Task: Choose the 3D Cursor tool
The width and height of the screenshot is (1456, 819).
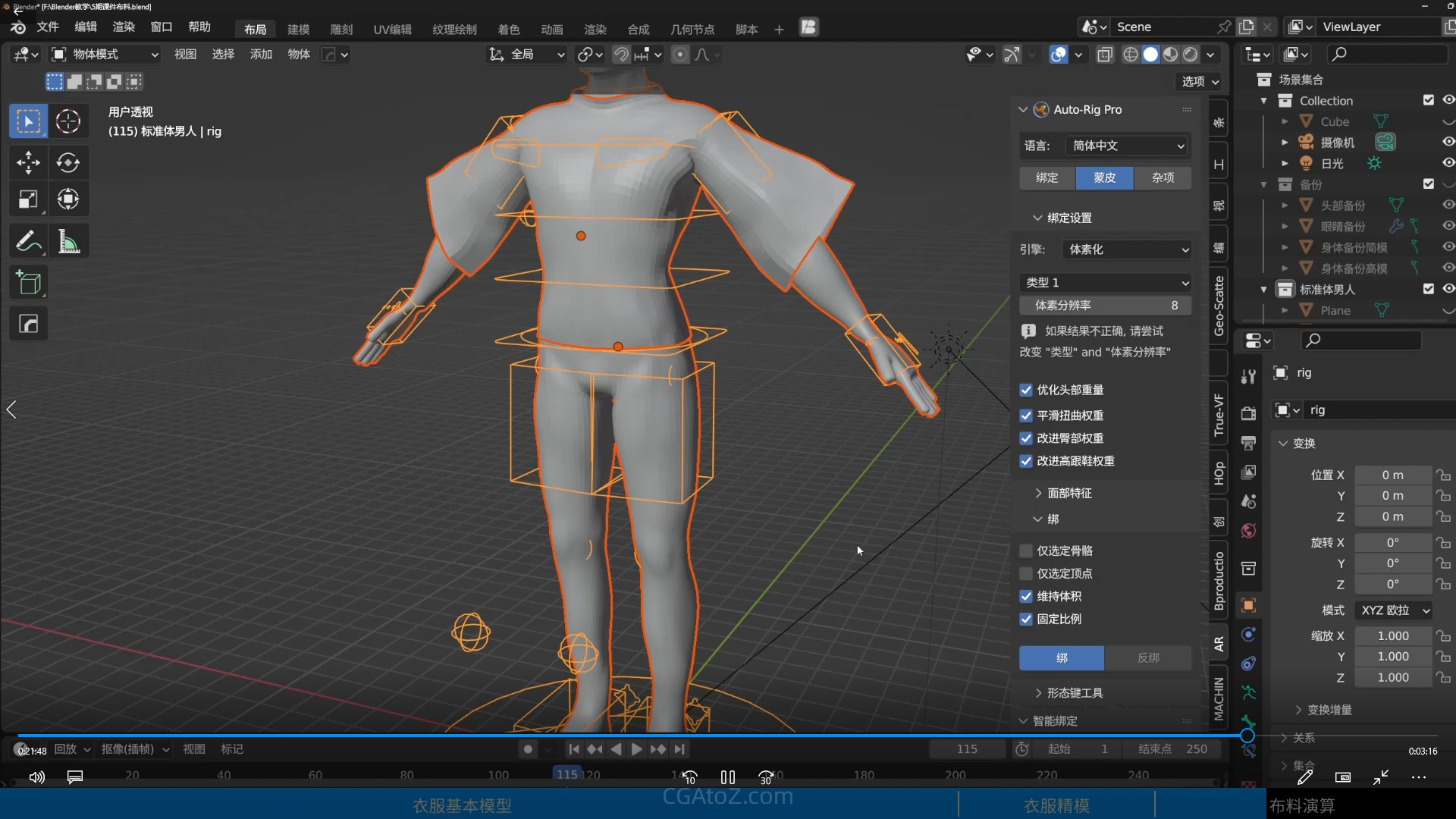Action: [x=68, y=121]
